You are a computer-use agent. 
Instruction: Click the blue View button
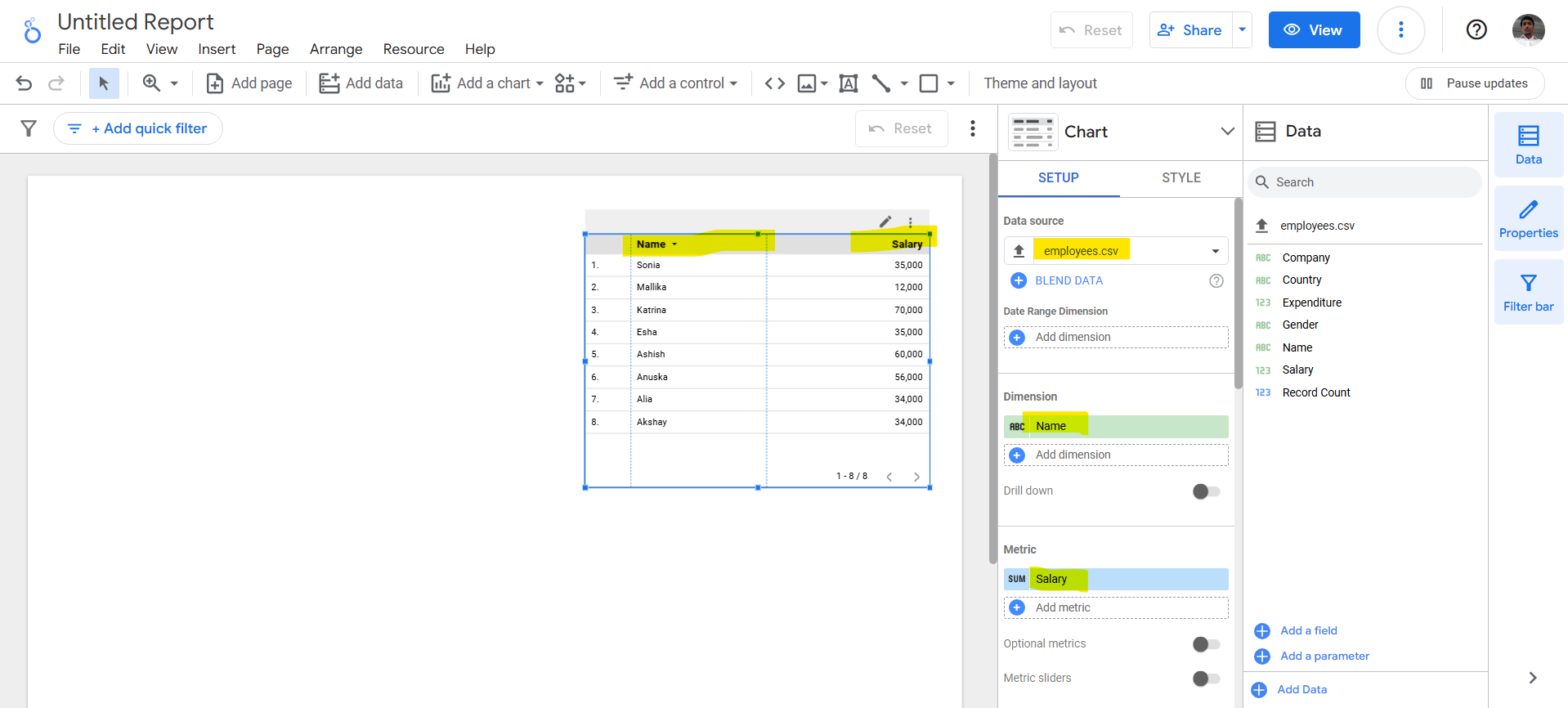coord(1314,30)
